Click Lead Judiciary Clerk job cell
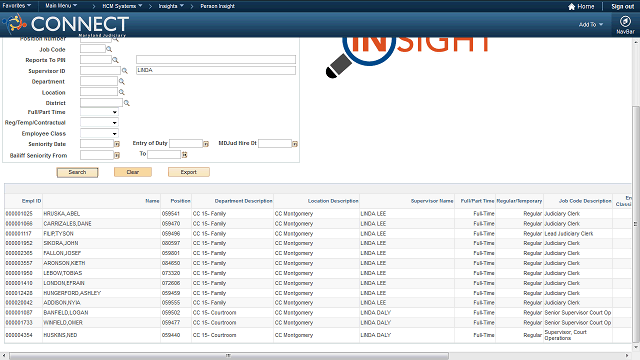 click(x=578, y=233)
